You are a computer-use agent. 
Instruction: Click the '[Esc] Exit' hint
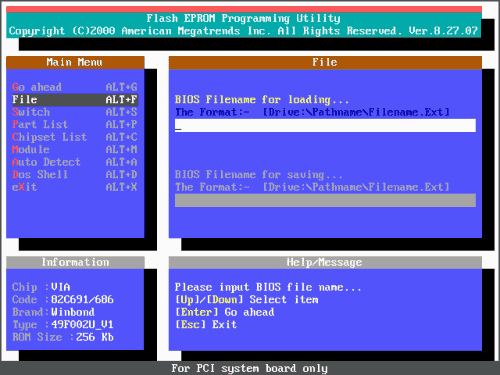206,324
